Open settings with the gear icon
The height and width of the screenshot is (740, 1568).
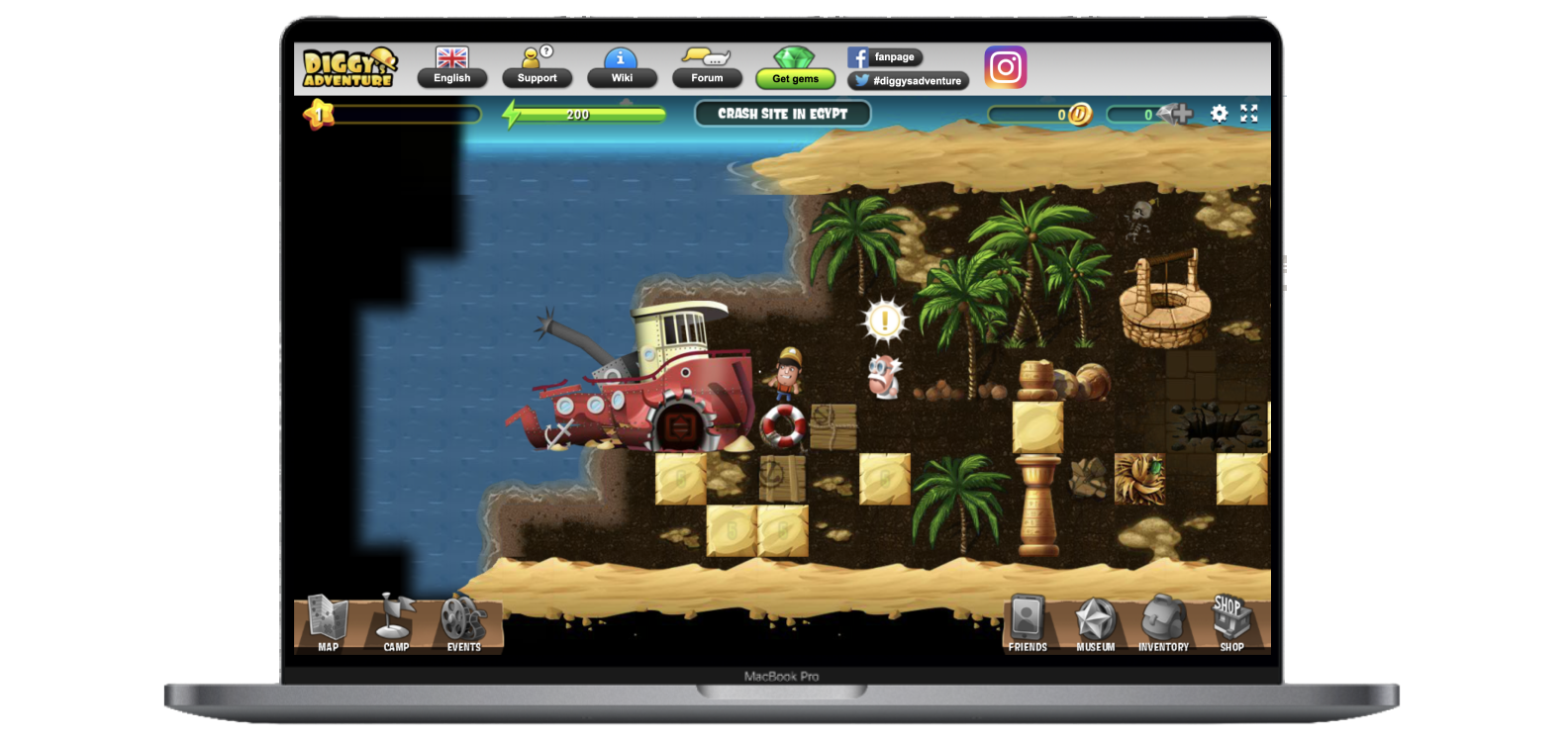[1220, 114]
